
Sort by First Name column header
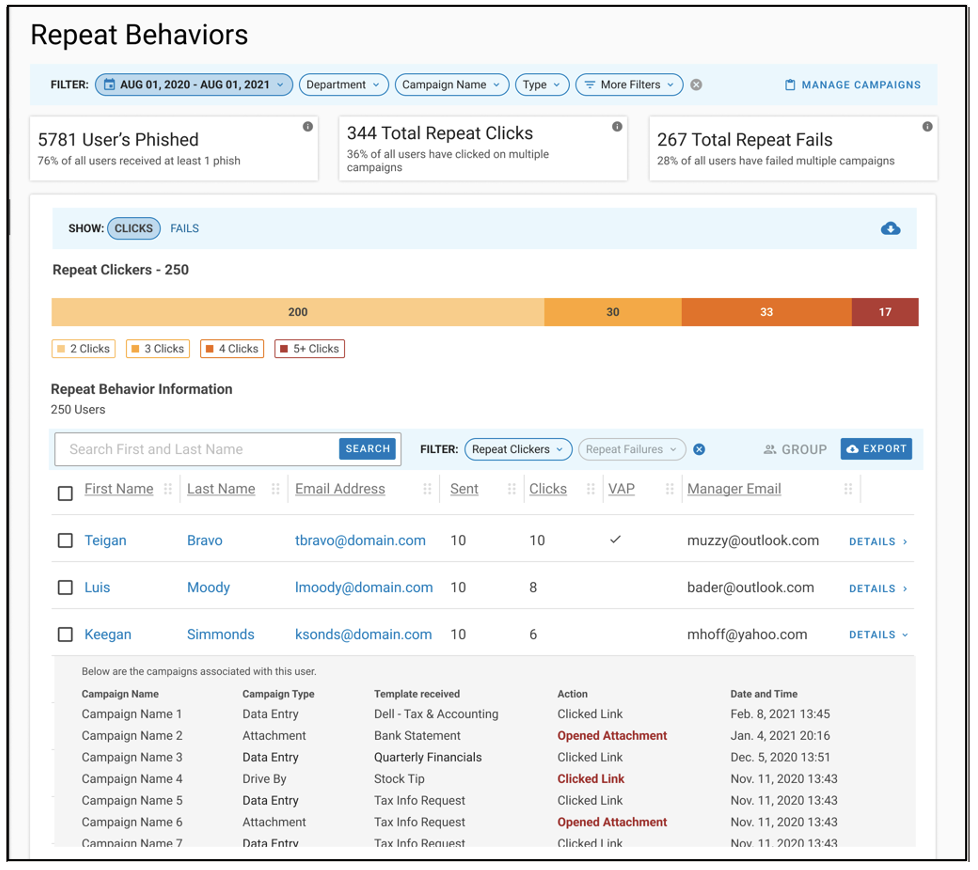[x=119, y=489]
